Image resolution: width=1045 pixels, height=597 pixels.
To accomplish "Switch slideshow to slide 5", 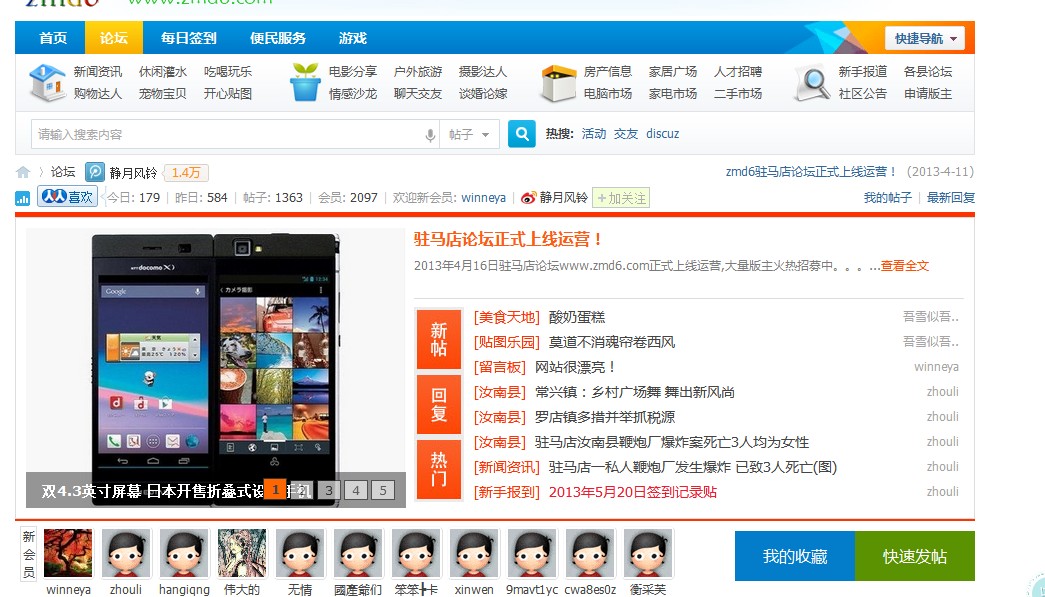I will [383, 490].
